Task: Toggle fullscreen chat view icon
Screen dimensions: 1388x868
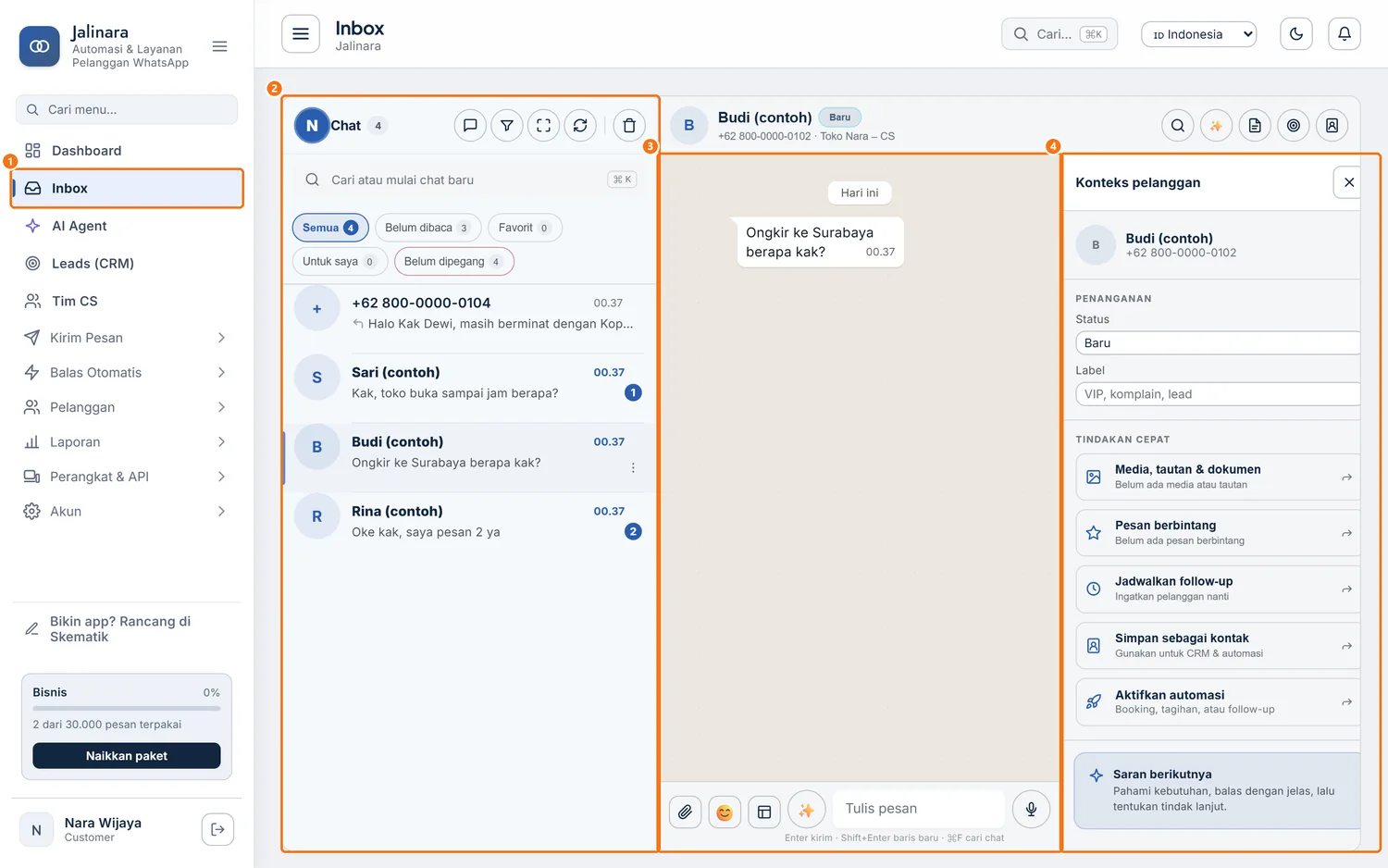Action: tap(543, 125)
